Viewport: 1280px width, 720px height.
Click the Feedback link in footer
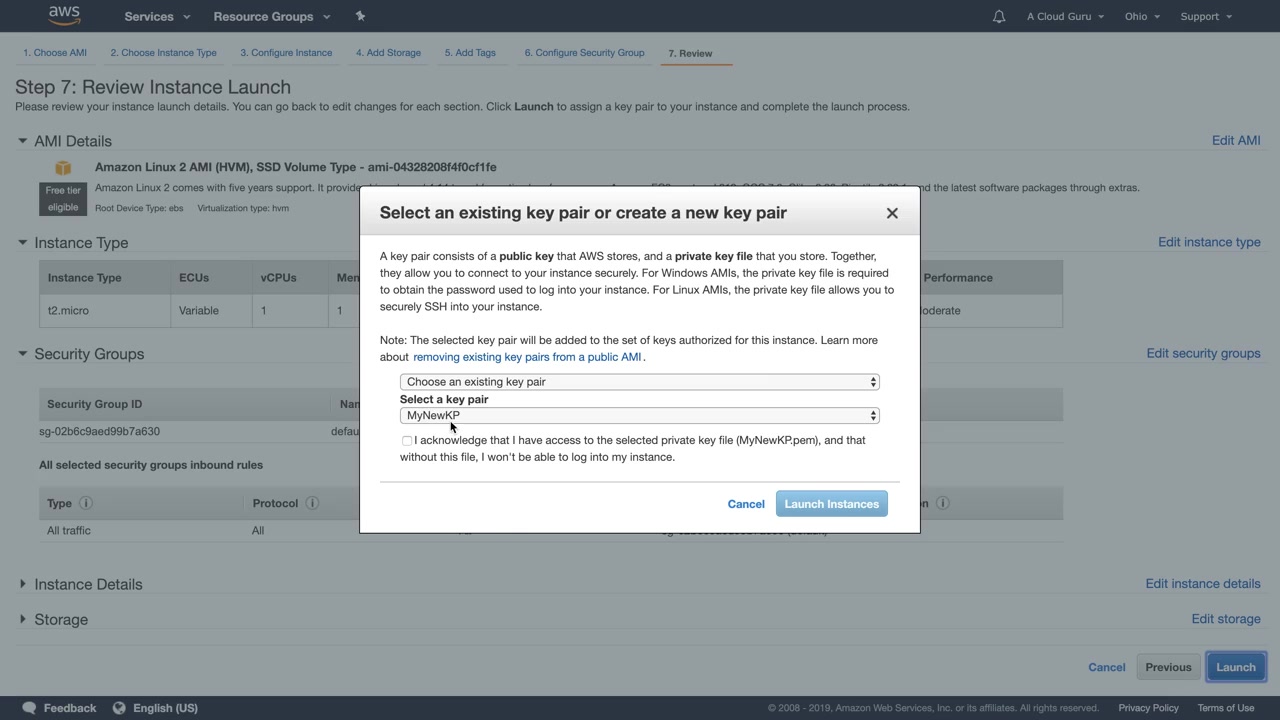pyautogui.click(x=70, y=708)
